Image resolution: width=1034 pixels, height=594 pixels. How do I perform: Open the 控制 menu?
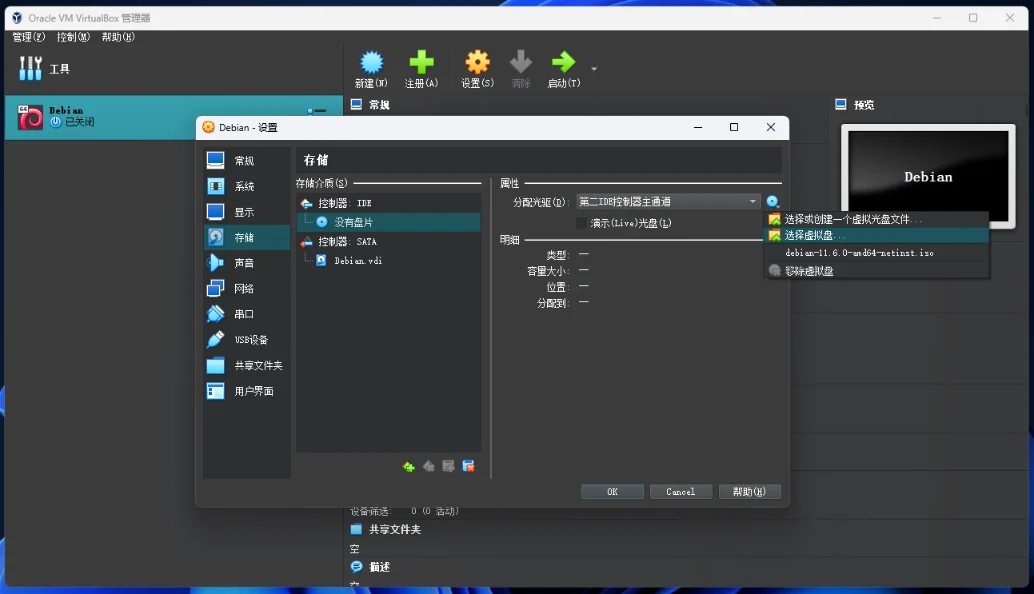pyautogui.click(x=73, y=37)
